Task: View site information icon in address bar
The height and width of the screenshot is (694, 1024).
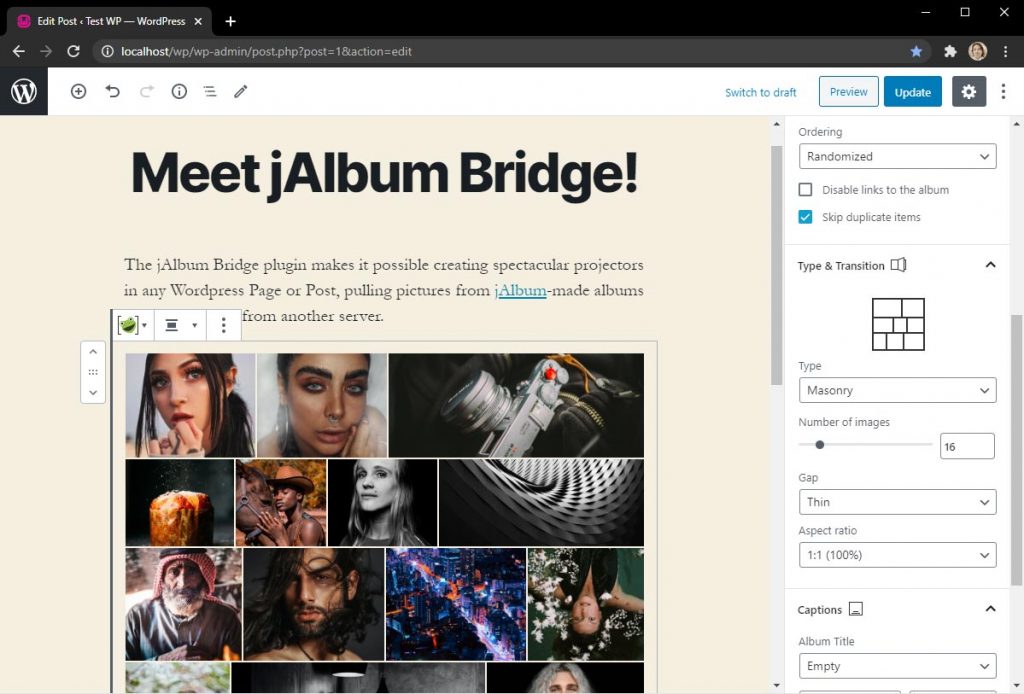Action: pos(108,52)
